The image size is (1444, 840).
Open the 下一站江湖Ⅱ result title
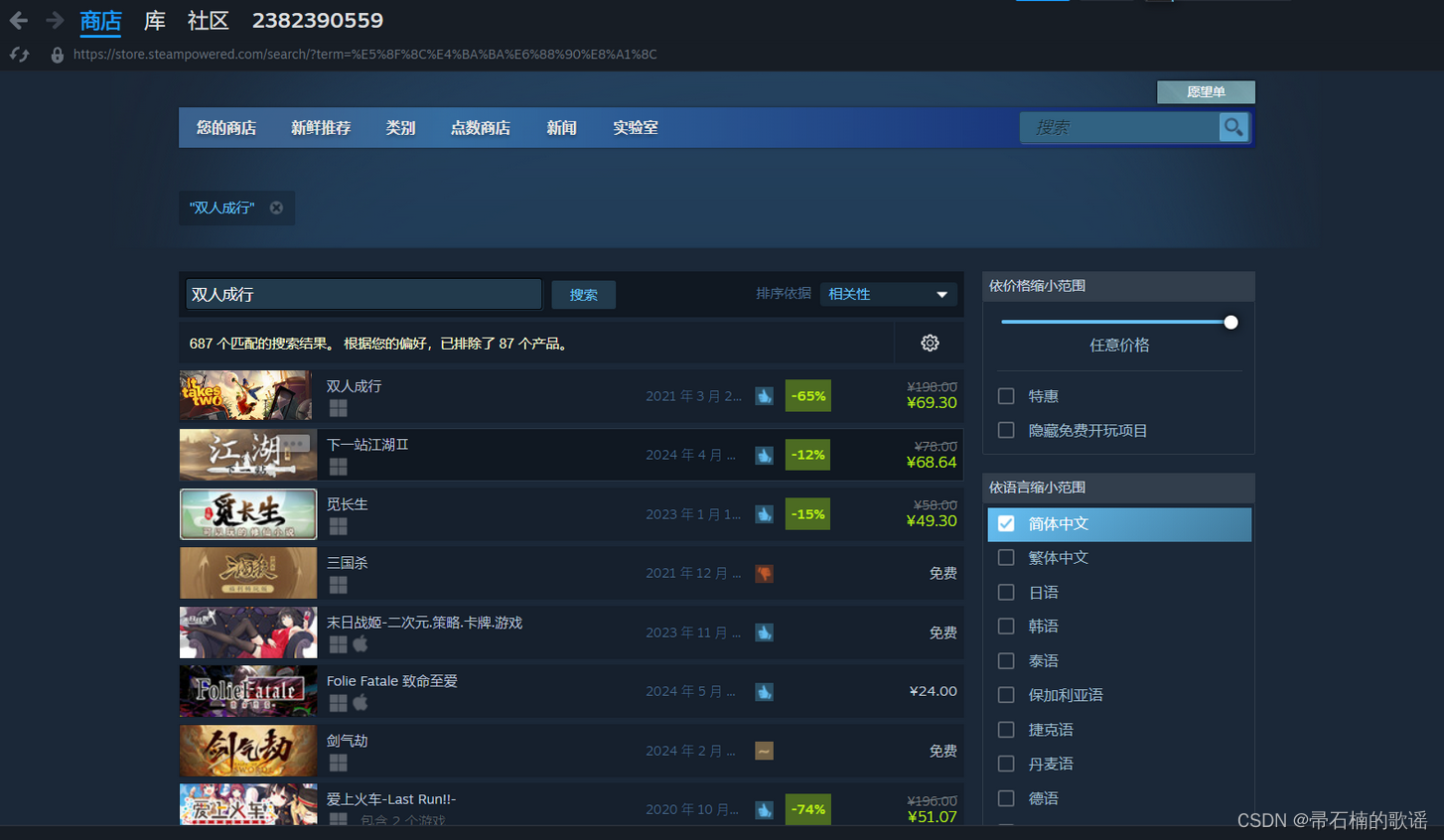[367, 445]
